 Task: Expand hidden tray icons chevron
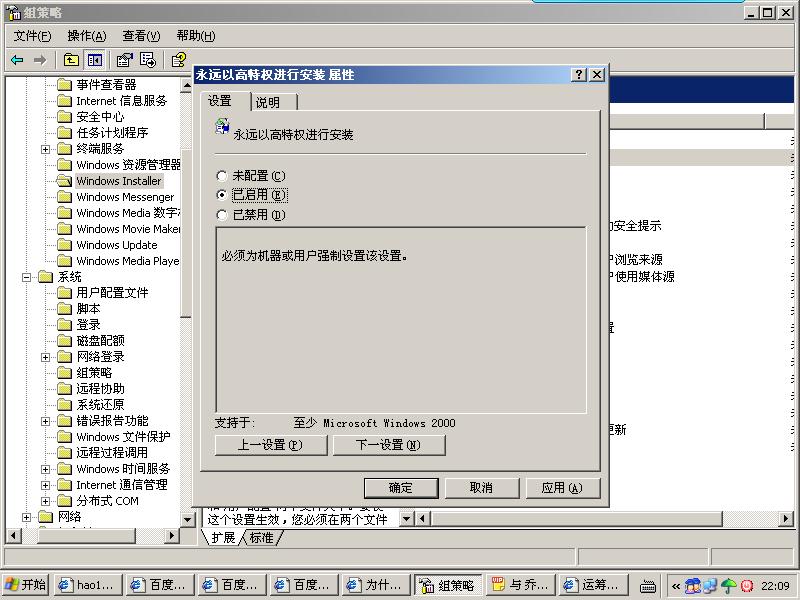[x=676, y=586]
